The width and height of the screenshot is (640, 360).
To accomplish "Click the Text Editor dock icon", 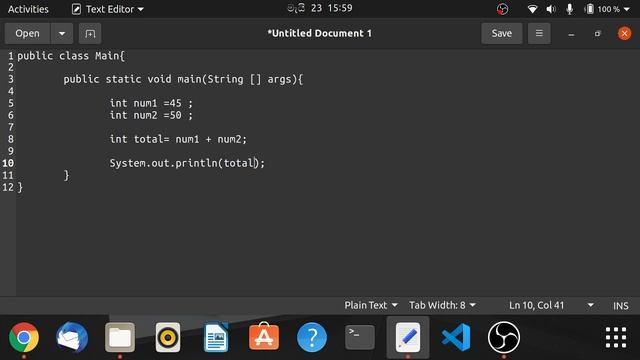I will tap(408, 337).
